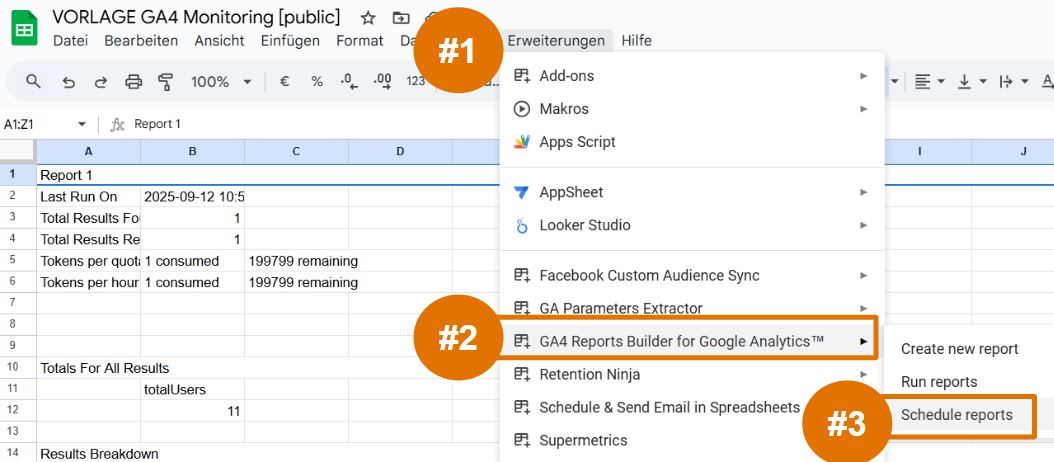1054x462 pixels.
Task: Expand the Add-ons submenu arrow
Action: [x=864, y=76]
